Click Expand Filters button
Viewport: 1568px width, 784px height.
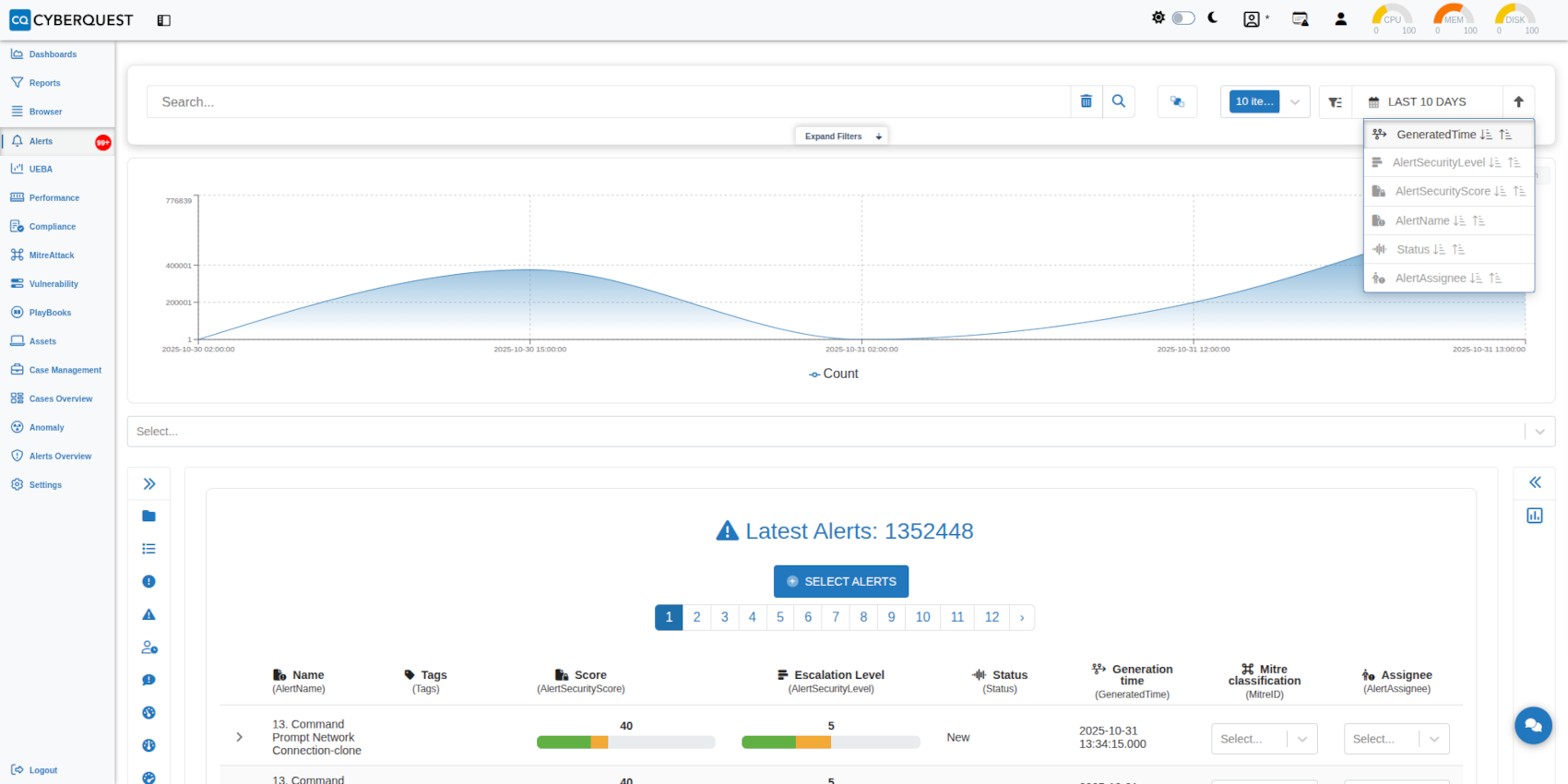(841, 137)
